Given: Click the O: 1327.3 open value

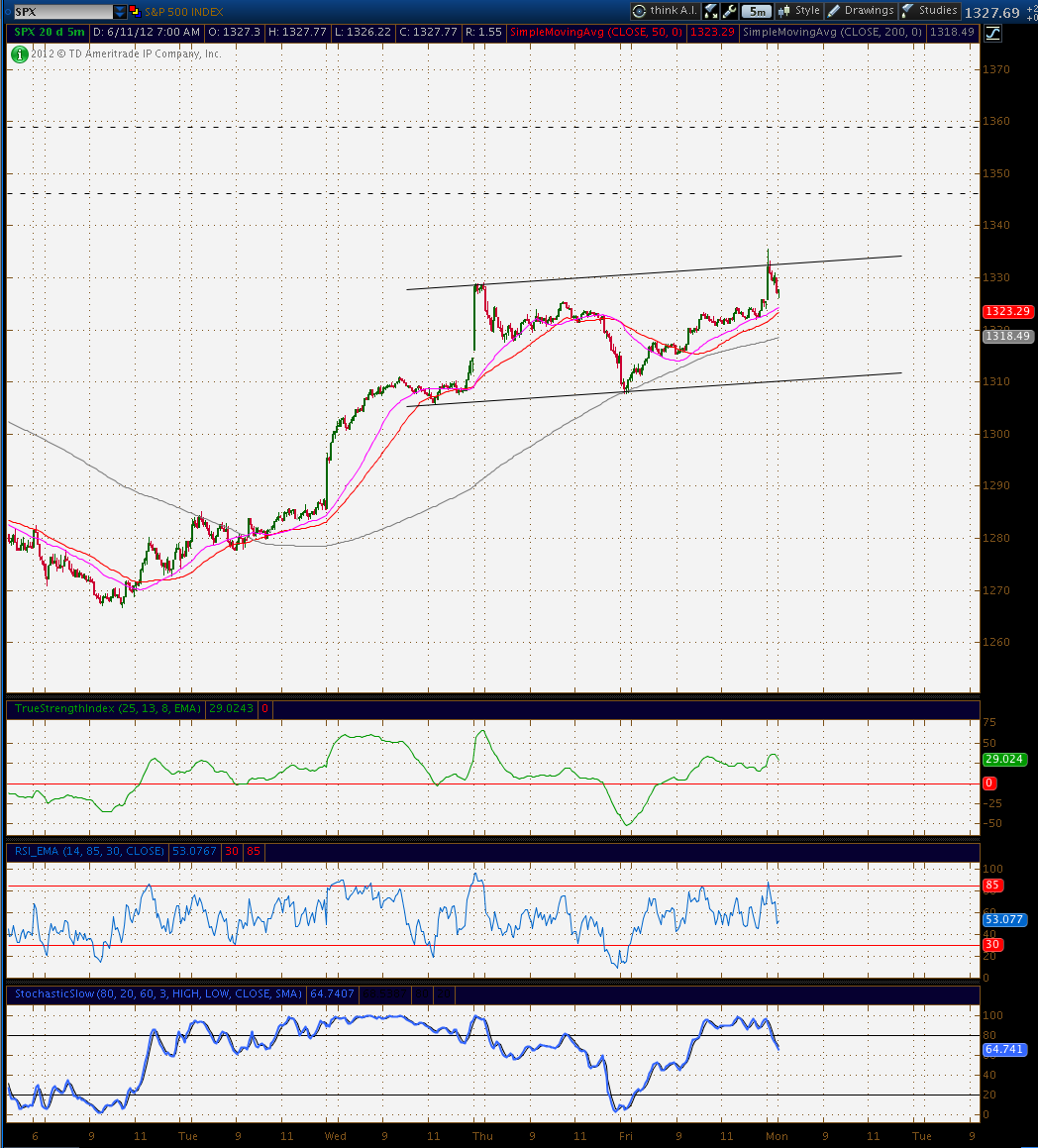Looking at the screenshot, I should [235, 33].
